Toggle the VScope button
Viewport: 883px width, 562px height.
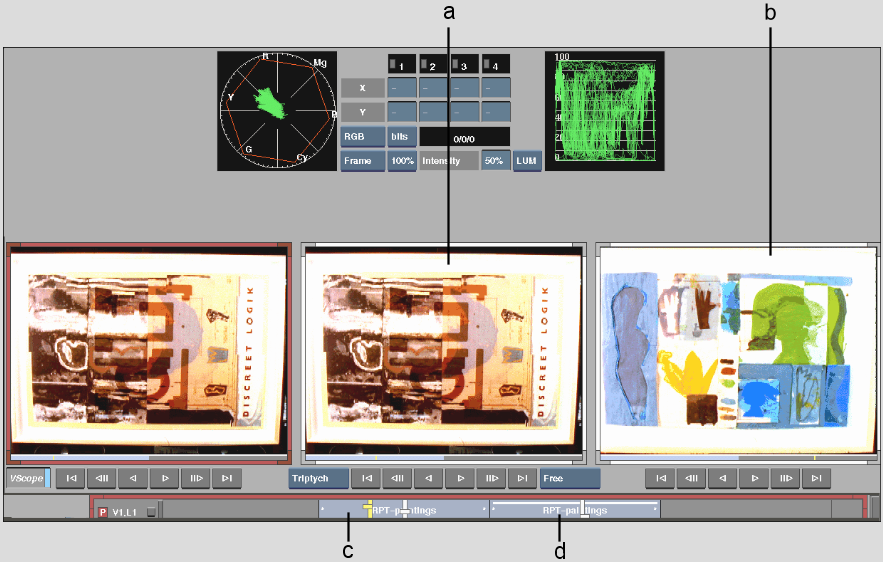click(28, 478)
